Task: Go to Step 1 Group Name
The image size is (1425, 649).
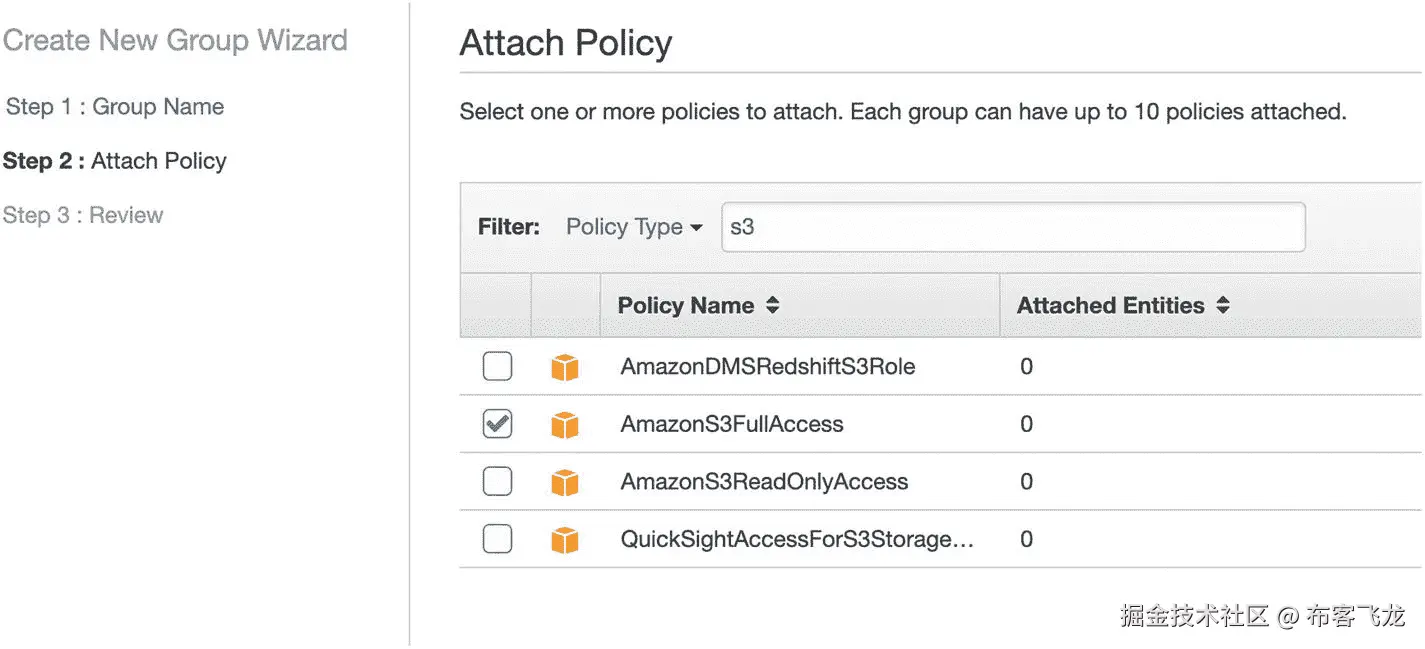Action: (x=115, y=107)
